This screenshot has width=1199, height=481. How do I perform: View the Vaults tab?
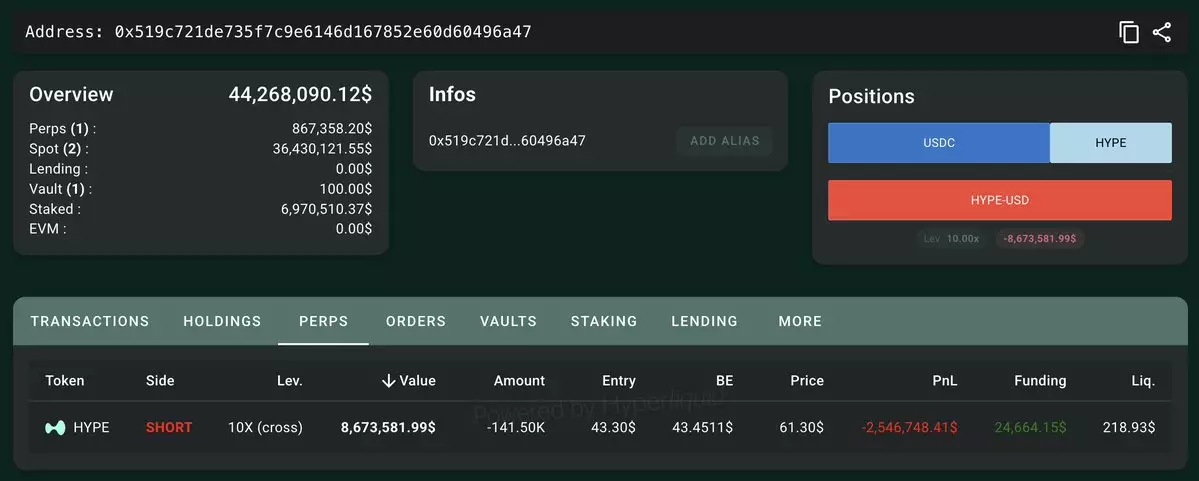click(509, 321)
